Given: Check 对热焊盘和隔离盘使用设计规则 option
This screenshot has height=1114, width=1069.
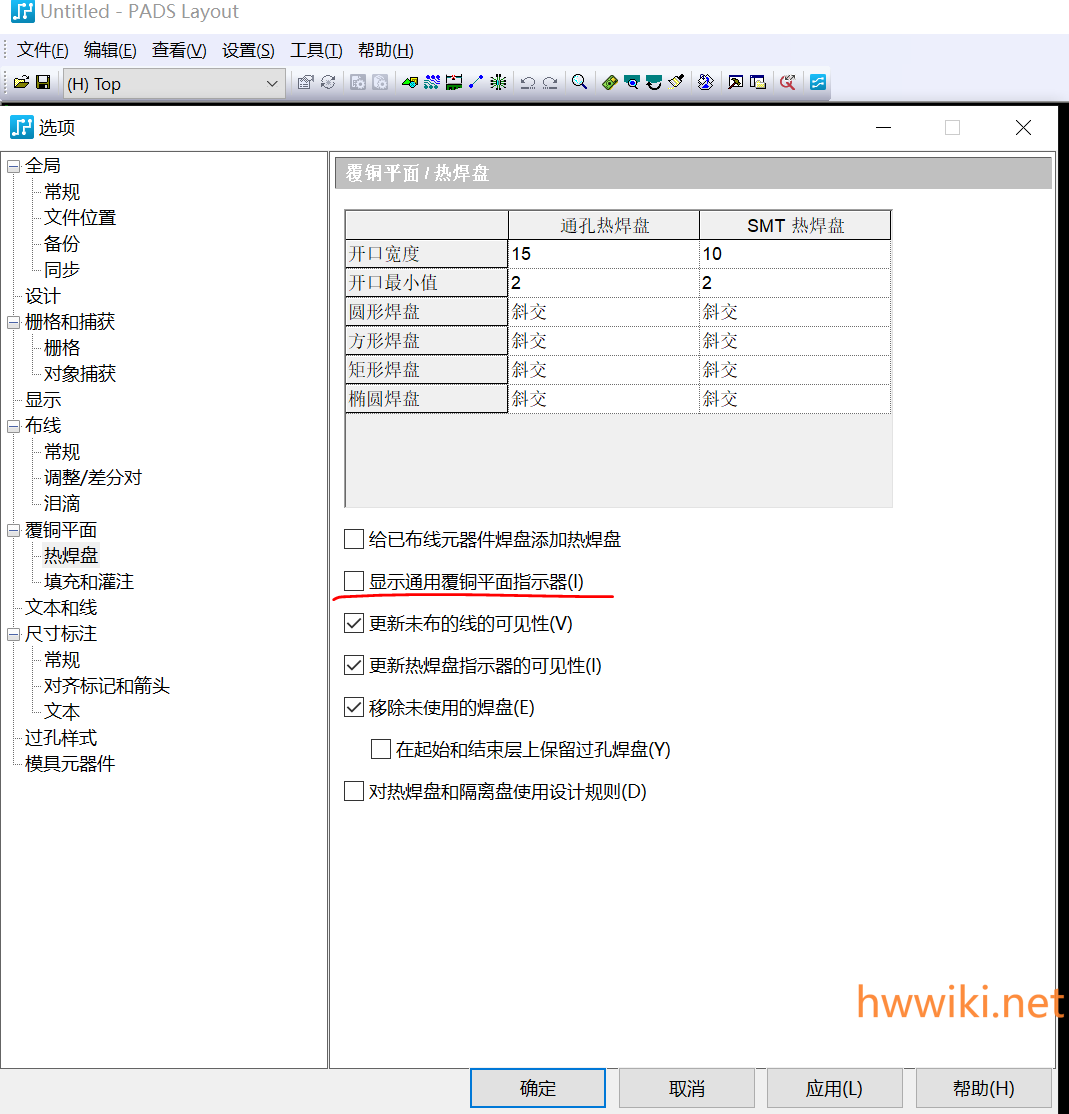Looking at the screenshot, I should tap(354, 791).
